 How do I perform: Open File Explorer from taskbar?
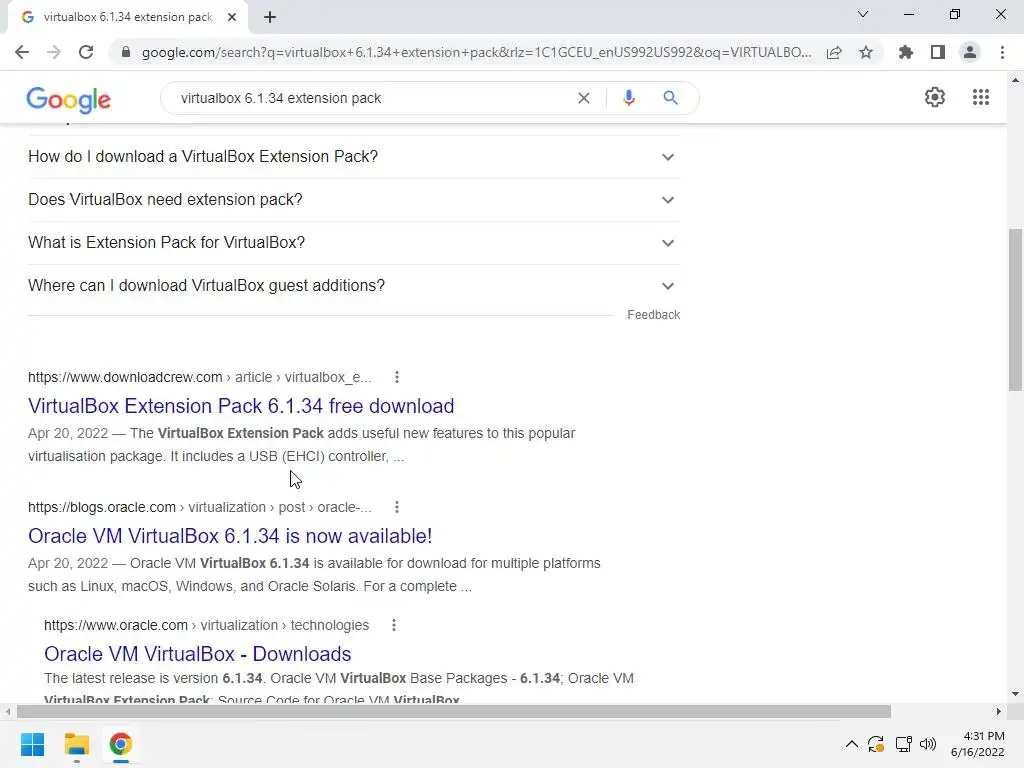click(76, 744)
